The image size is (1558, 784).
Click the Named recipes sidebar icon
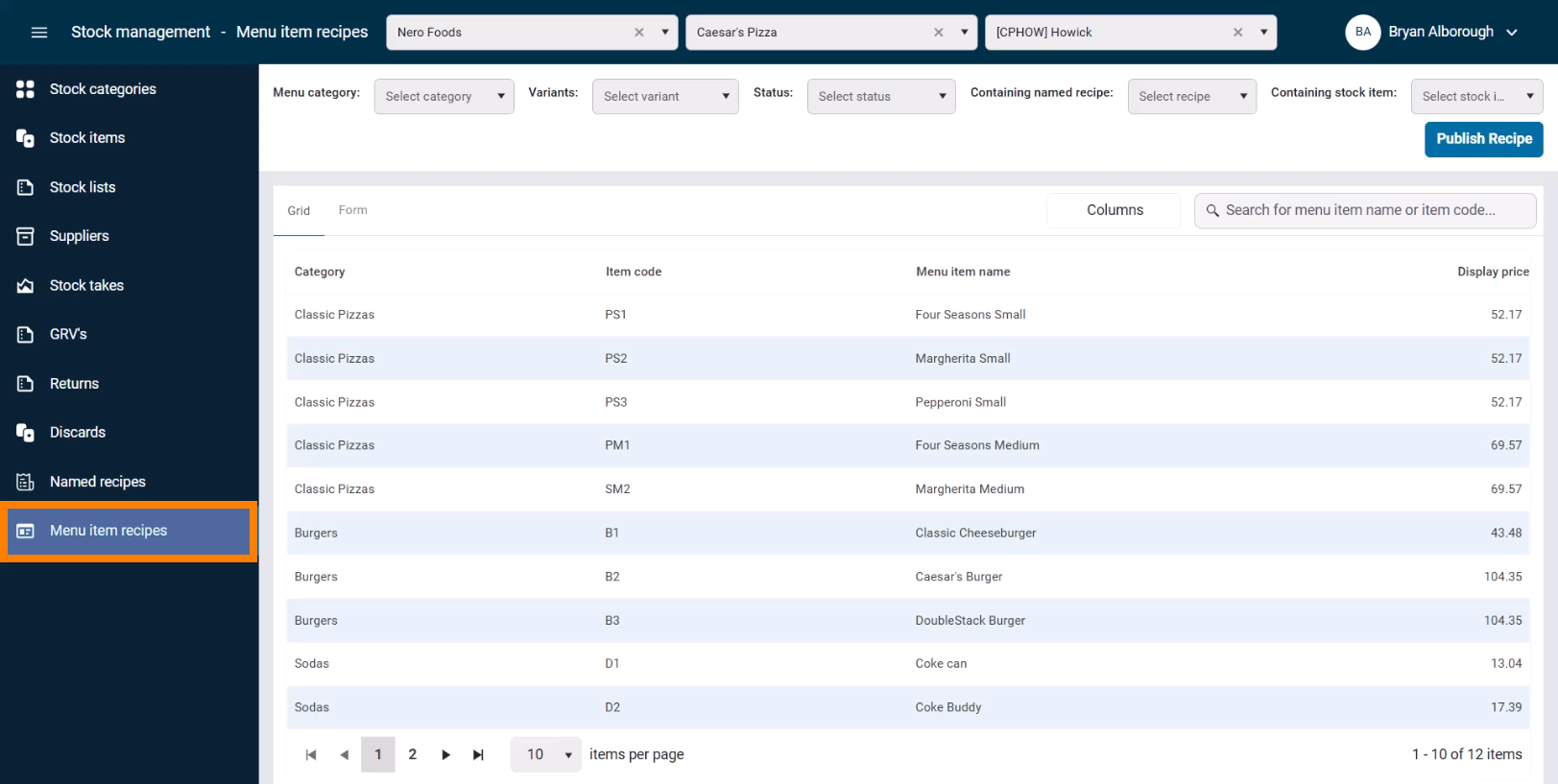(26, 482)
